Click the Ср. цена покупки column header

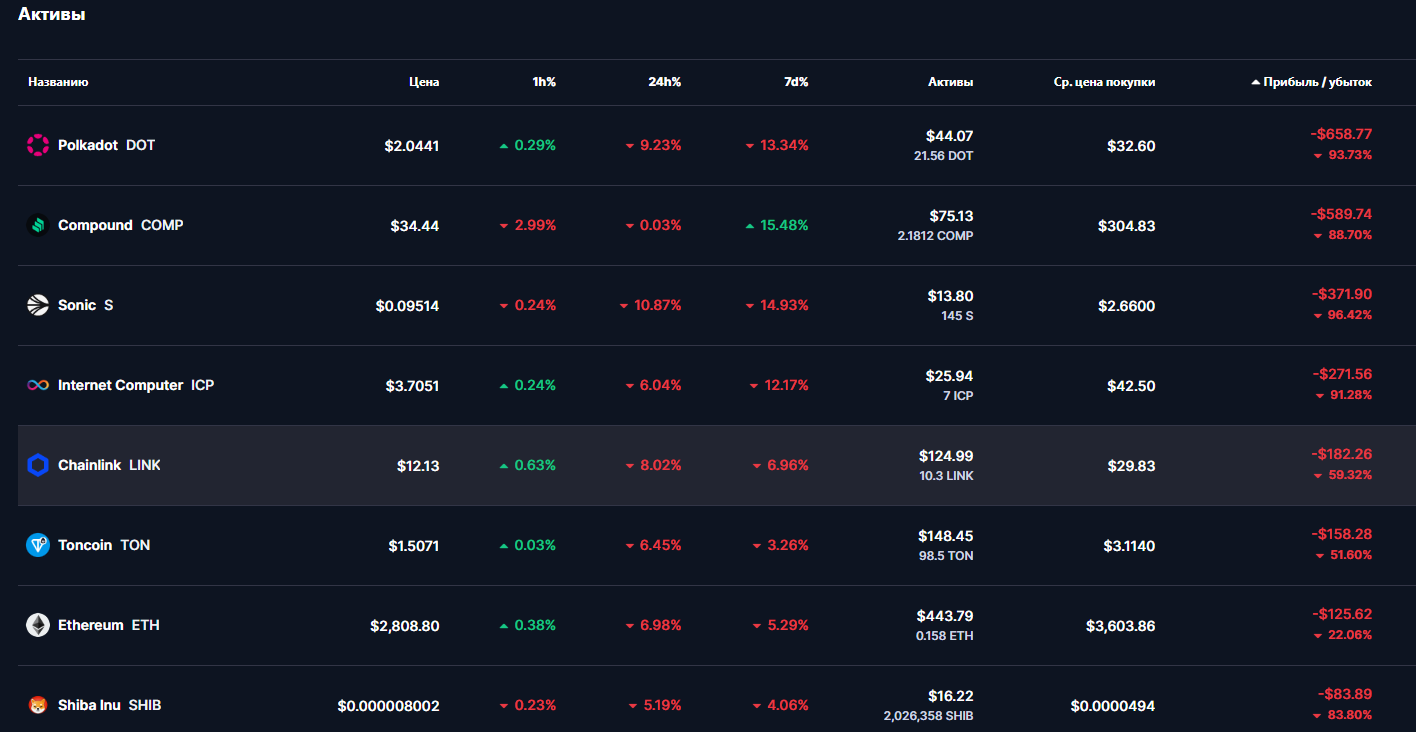(1104, 82)
